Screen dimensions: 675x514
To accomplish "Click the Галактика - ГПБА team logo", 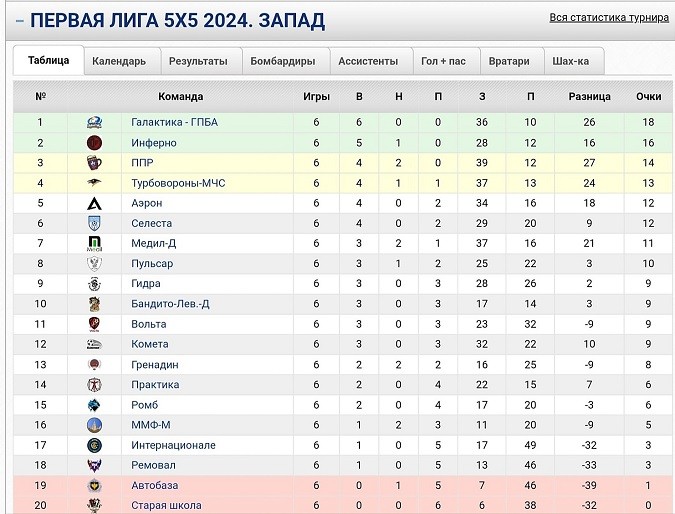I will 94,123.
